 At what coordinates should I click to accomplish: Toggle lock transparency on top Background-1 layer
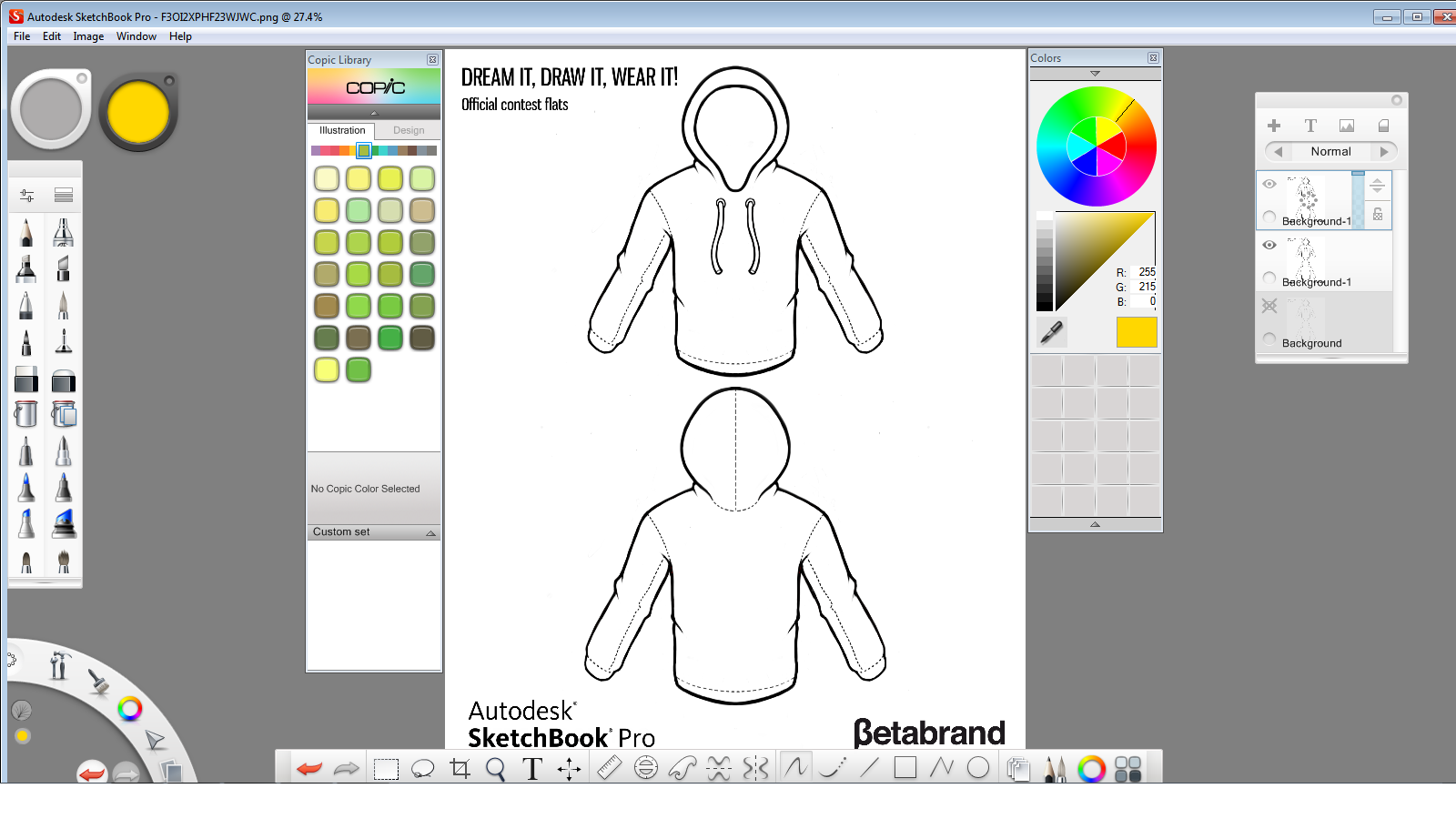(x=1378, y=215)
